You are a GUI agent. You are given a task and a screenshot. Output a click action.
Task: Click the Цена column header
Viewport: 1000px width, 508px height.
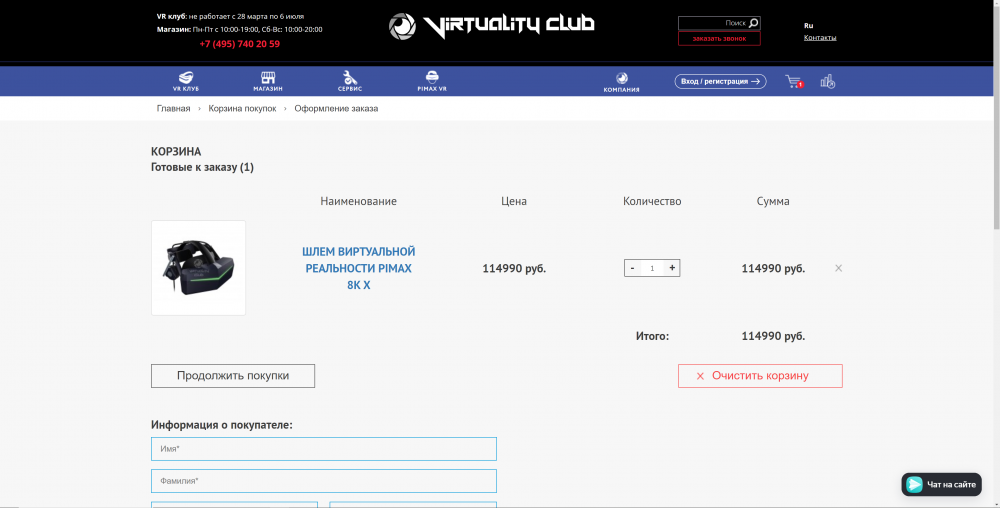[x=514, y=201]
